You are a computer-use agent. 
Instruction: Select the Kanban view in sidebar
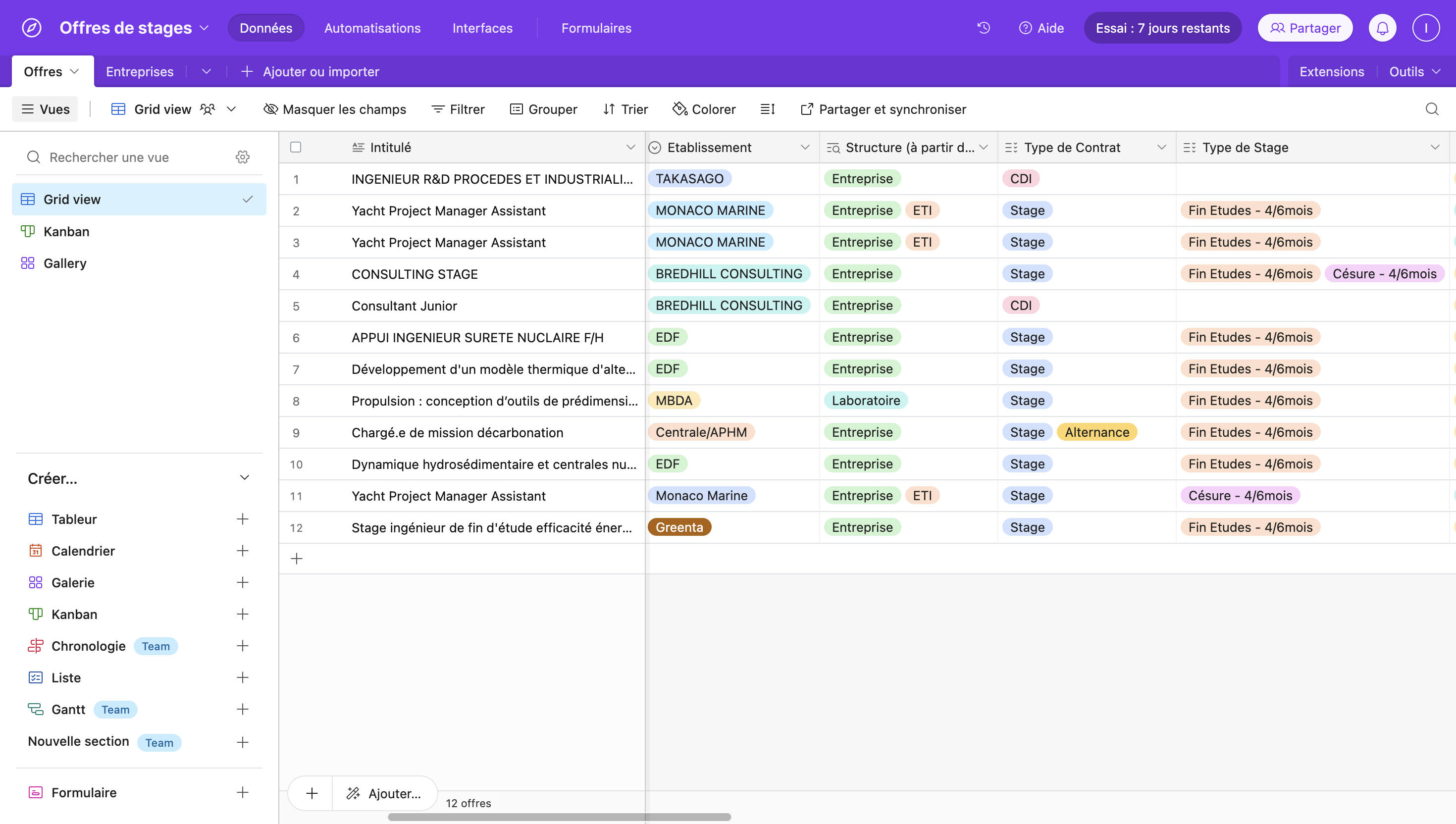66,231
